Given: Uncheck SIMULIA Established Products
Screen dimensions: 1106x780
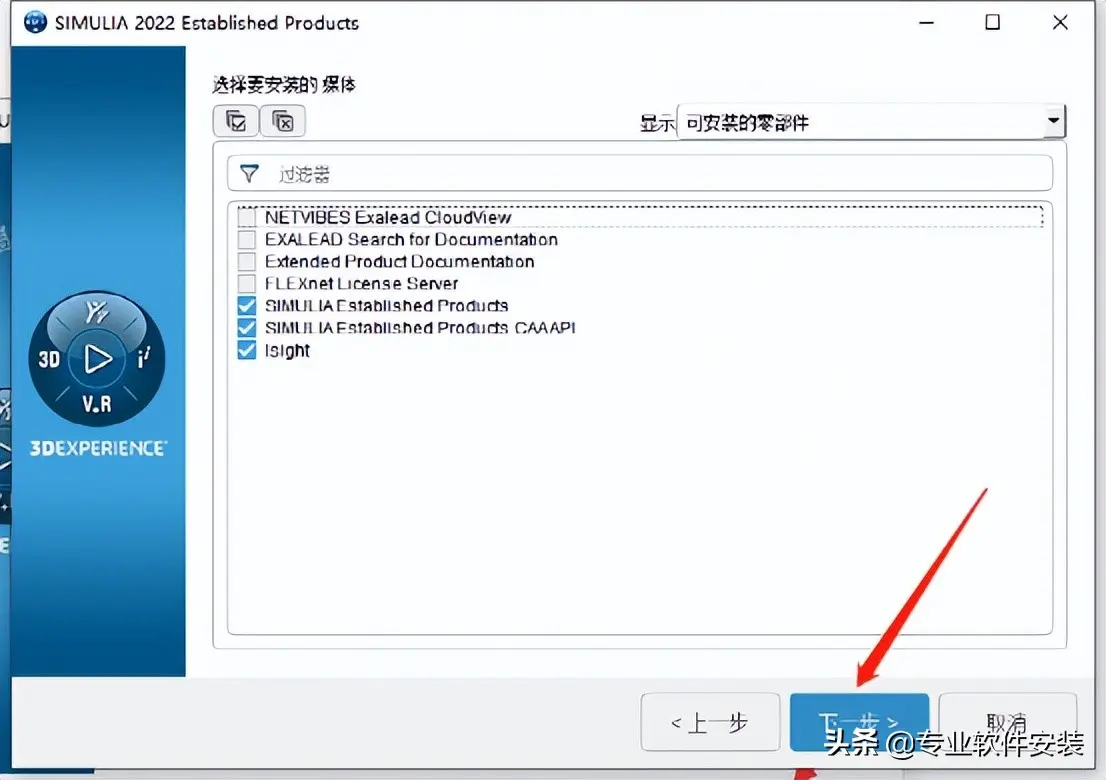Looking at the screenshot, I should coord(246,305).
